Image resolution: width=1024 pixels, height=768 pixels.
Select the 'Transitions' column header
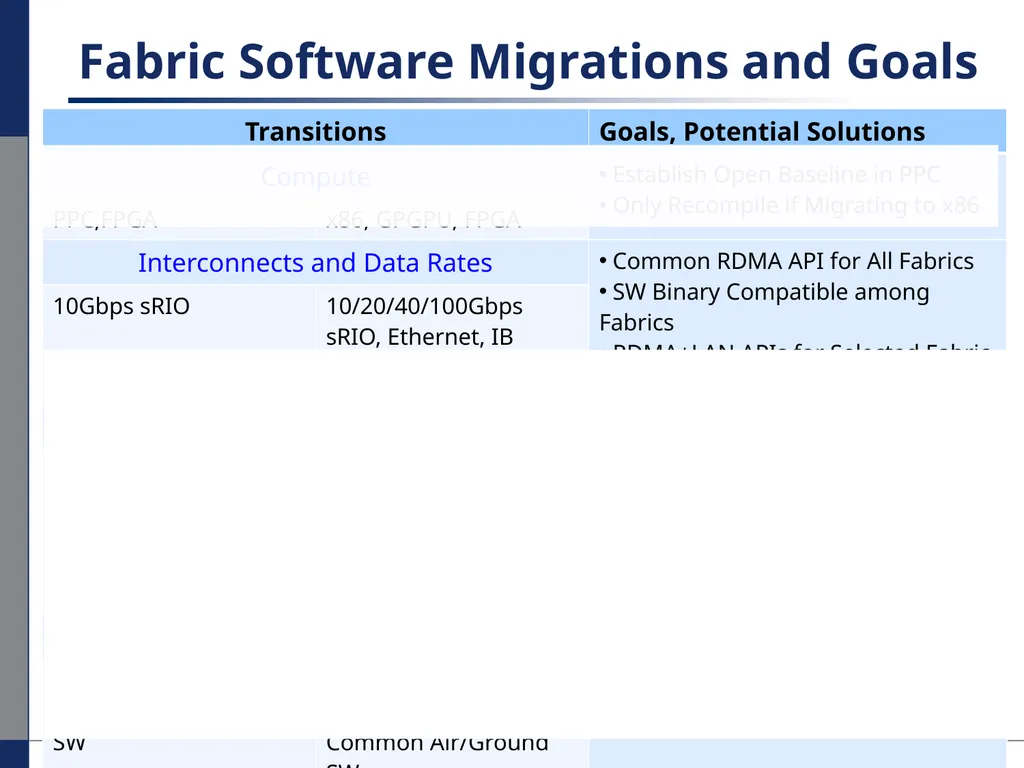[315, 131]
